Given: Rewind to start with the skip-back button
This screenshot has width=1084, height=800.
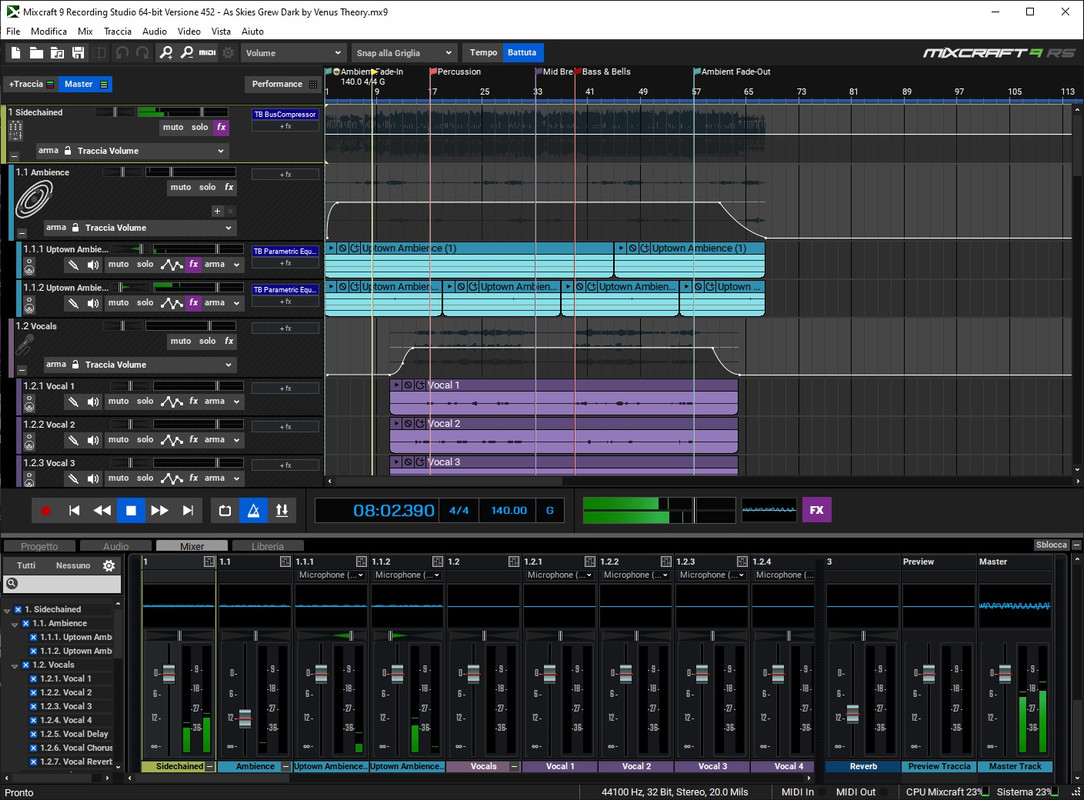Looking at the screenshot, I should tap(74, 510).
